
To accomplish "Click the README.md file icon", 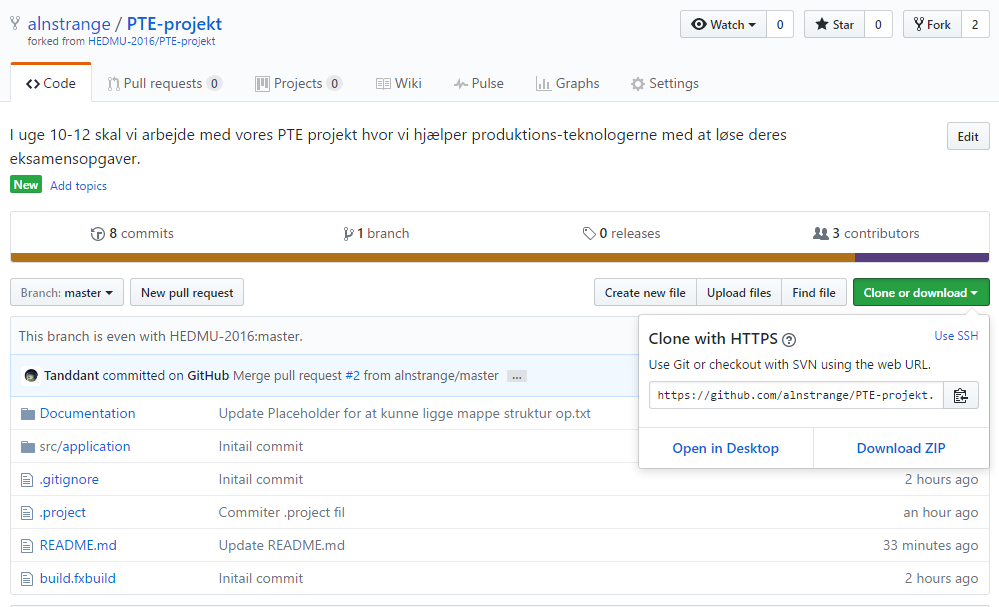I will coord(27,545).
